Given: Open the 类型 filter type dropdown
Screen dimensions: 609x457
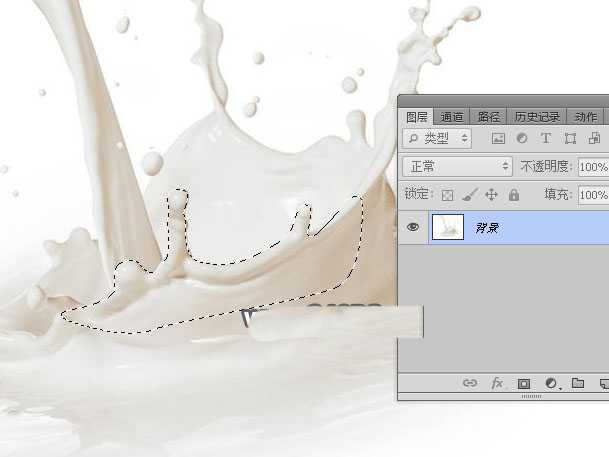Looking at the screenshot, I should coord(437,138).
